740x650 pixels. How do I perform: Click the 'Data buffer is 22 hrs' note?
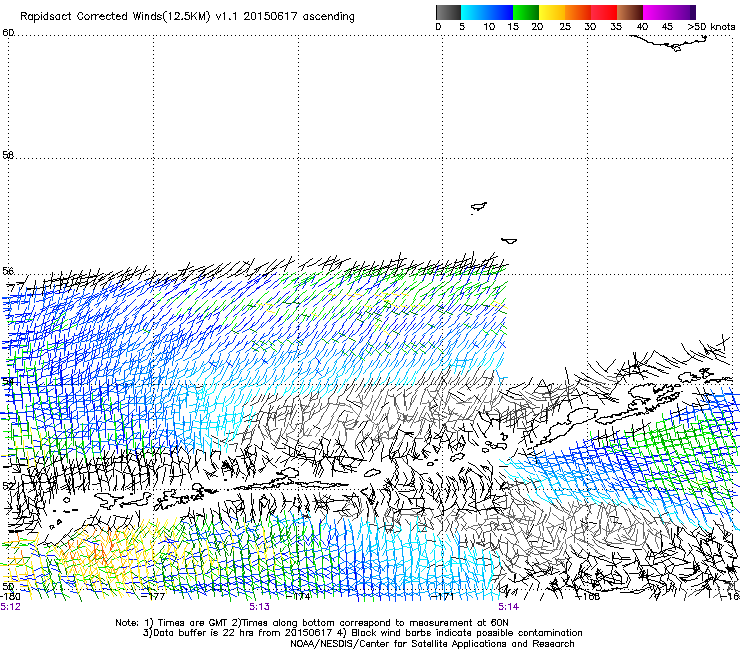(x=238, y=633)
